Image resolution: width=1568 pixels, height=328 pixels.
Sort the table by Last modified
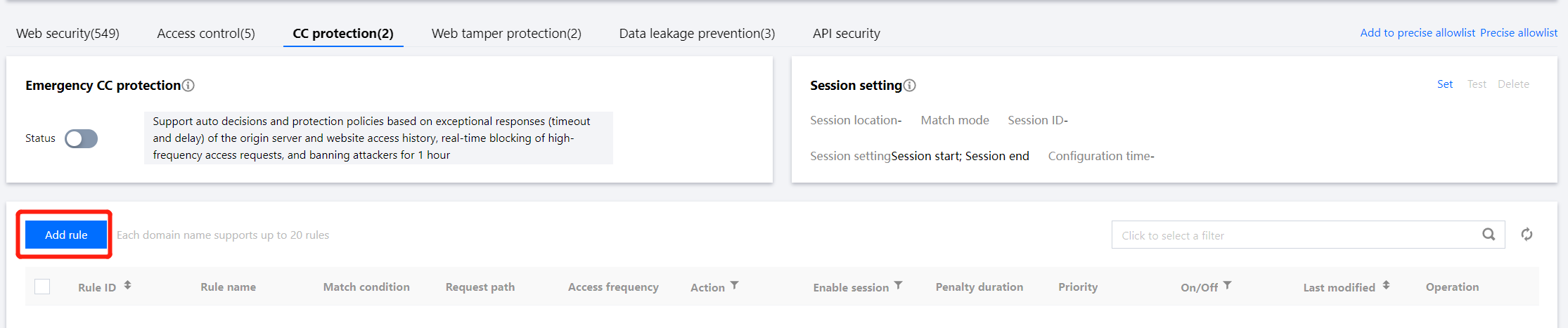click(x=1385, y=286)
